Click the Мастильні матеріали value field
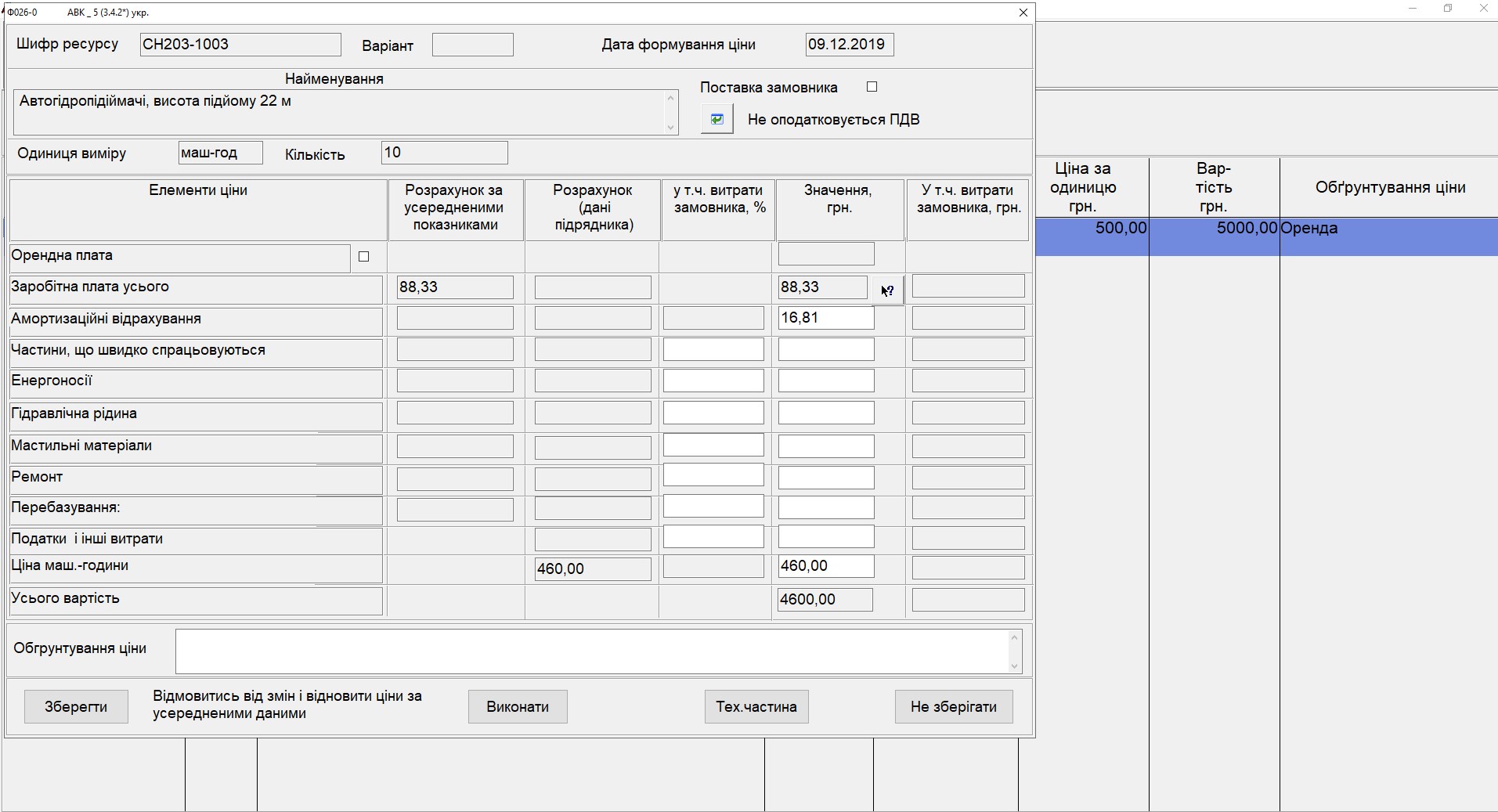Image resolution: width=1498 pixels, height=812 pixels. pos(826,446)
